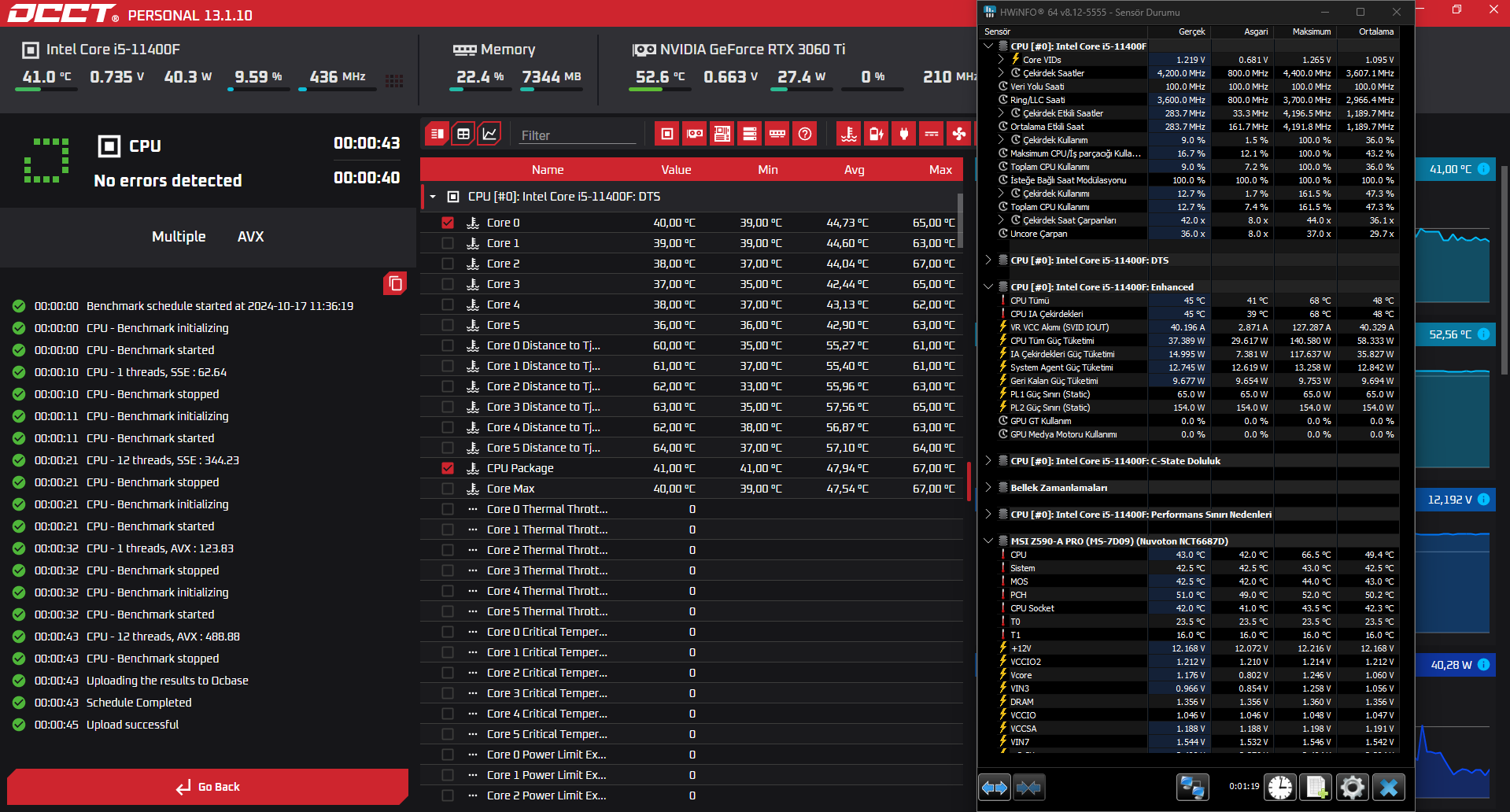Click HWiNFO Ortalama column header
1510x812 pixels.
(x=1368, y=31)
